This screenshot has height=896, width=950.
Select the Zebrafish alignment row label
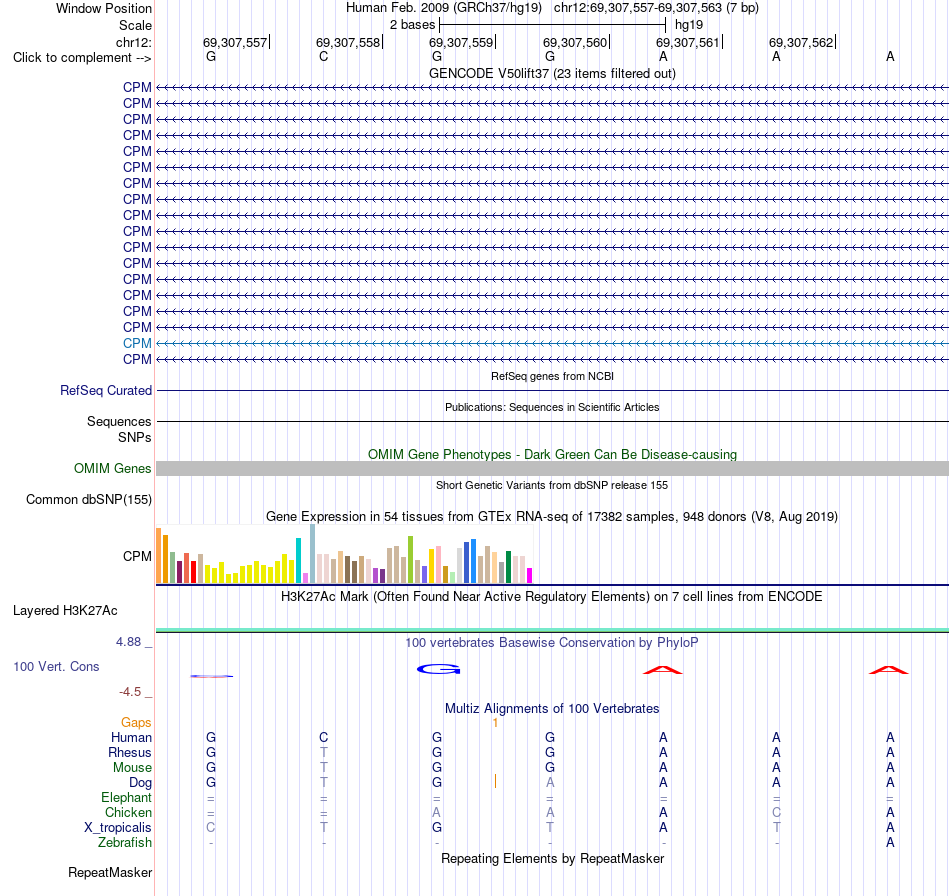125,843
